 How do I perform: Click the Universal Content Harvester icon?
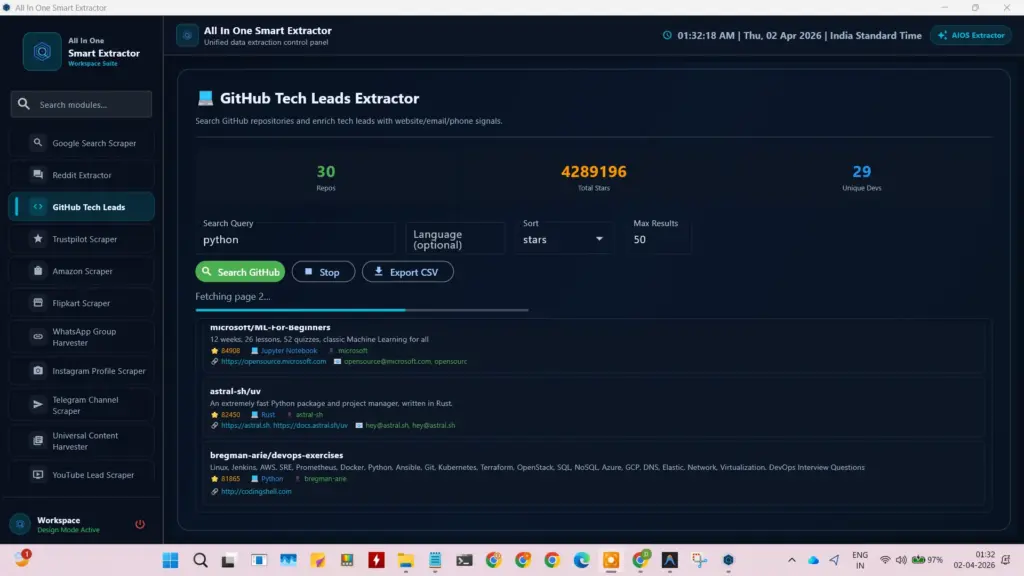coord(38,441)
